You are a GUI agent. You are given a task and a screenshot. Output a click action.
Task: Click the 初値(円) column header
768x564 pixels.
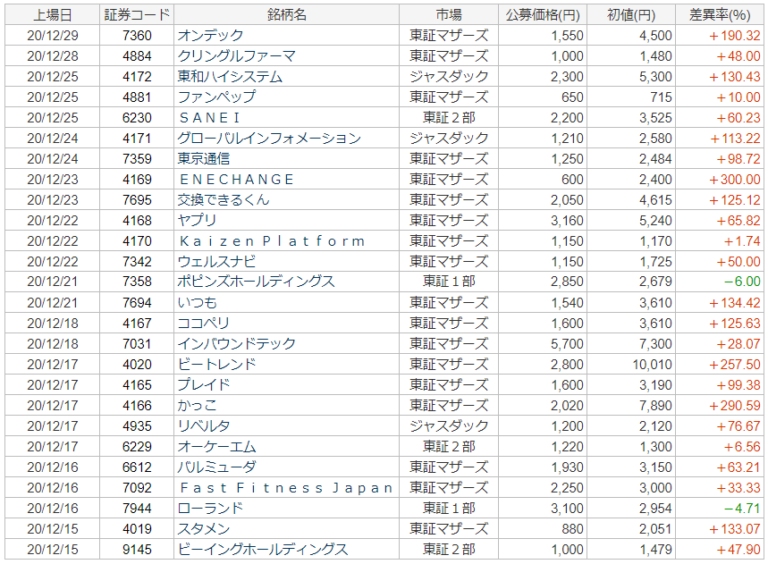[632, 15]
